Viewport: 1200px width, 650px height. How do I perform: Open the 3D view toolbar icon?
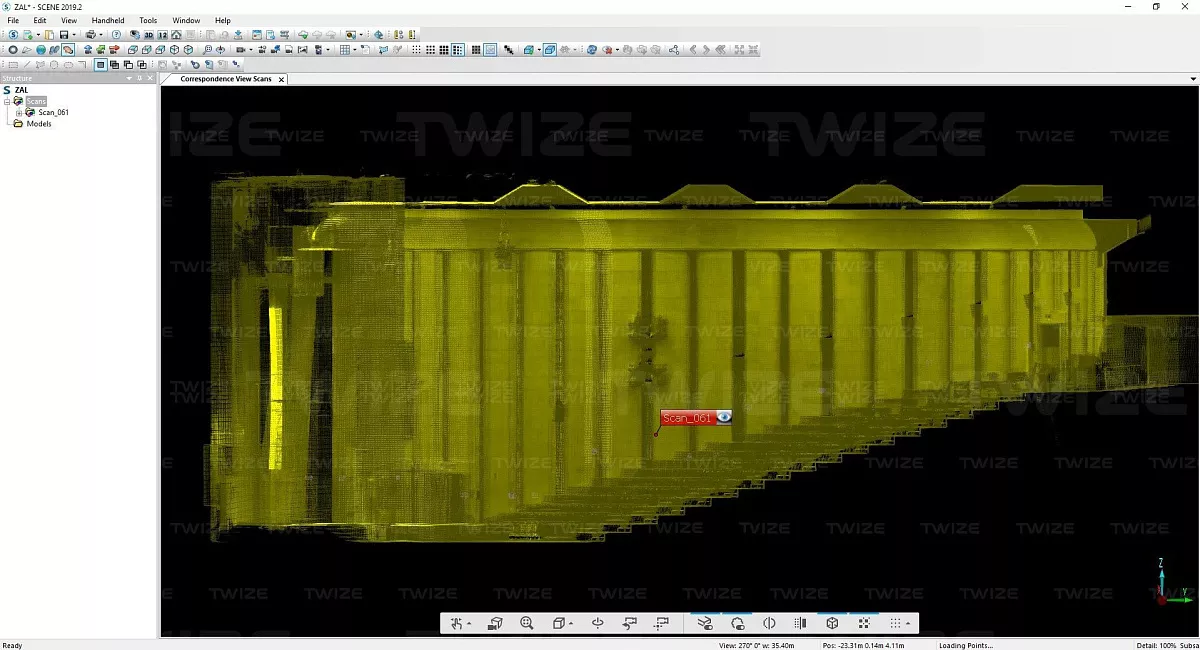pos(148,35)
